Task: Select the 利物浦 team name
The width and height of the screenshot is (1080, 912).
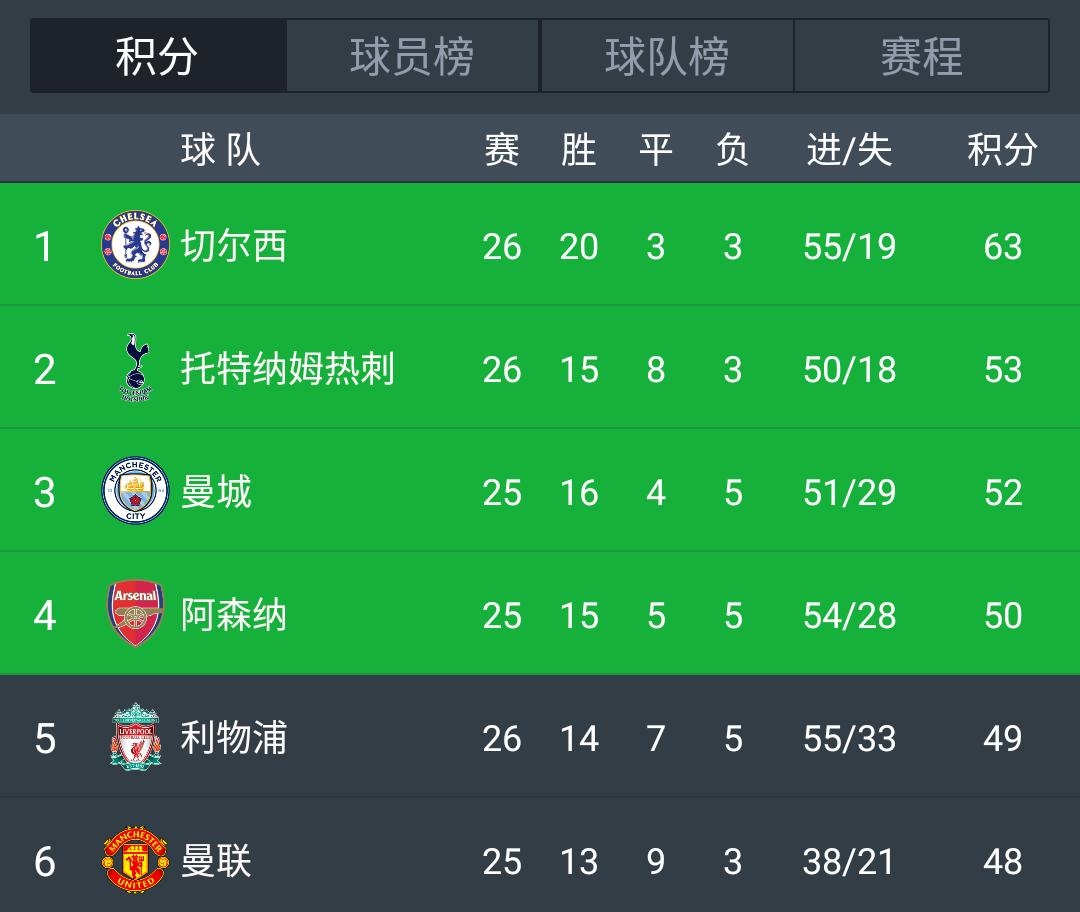Action: point(234,738)
